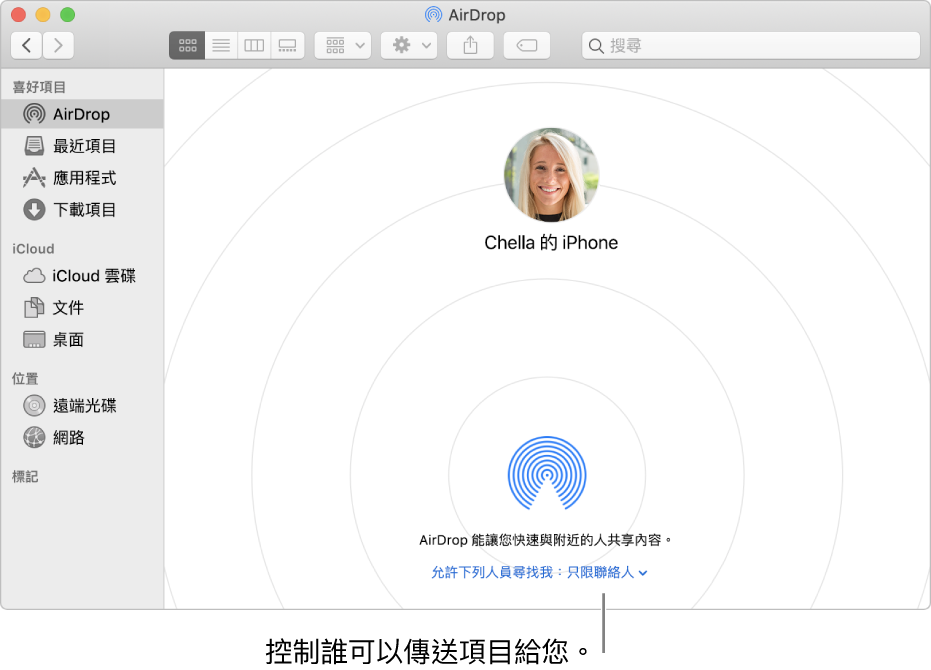This screenshot has width=931, height=670.
Task: Go back with the left chevron button
Action: click(26, 46)
